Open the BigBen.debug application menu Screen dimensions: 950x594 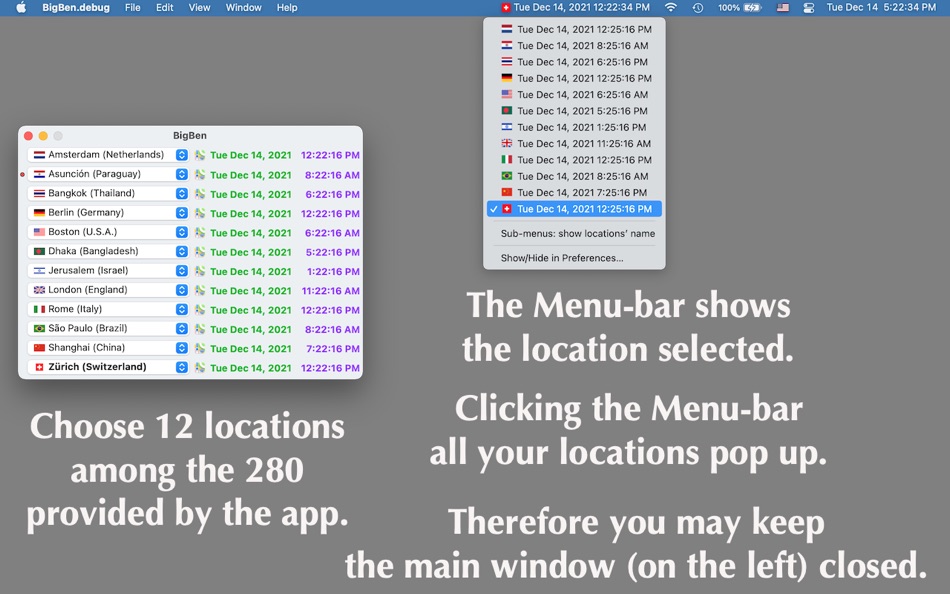coord(76,8)
